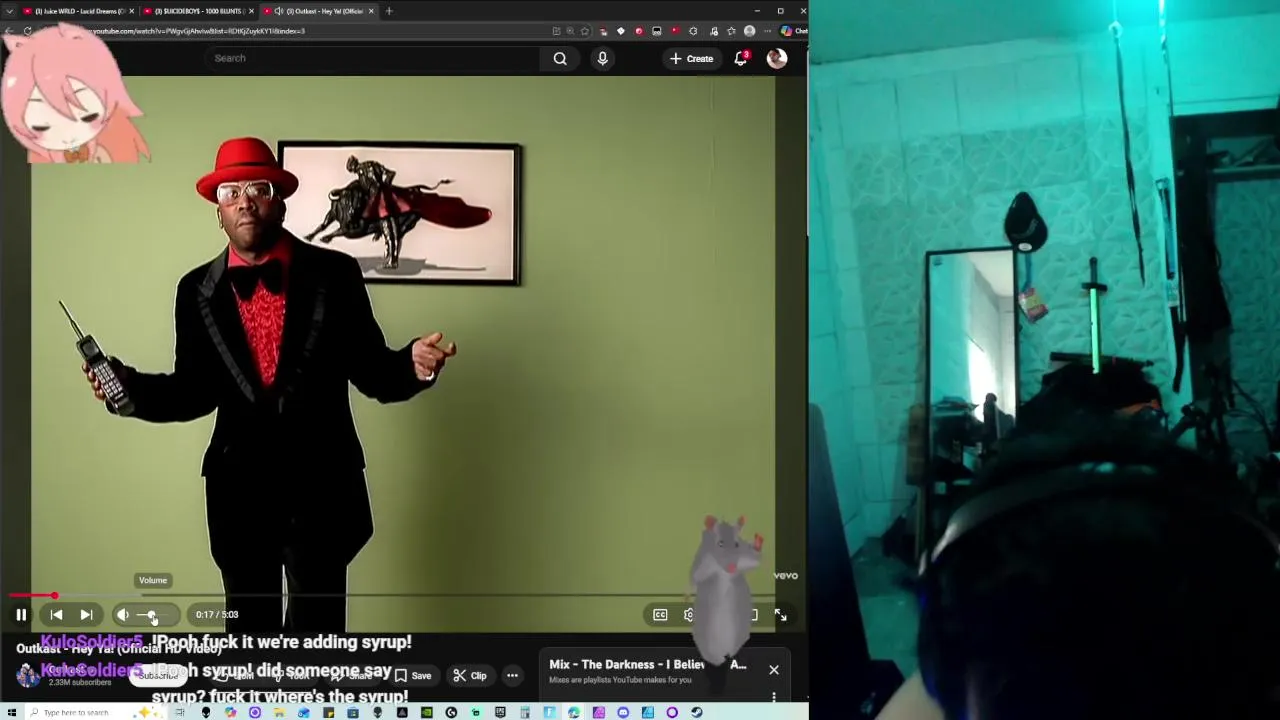Click the YouTube search magnifier button

tap(560, 58)
